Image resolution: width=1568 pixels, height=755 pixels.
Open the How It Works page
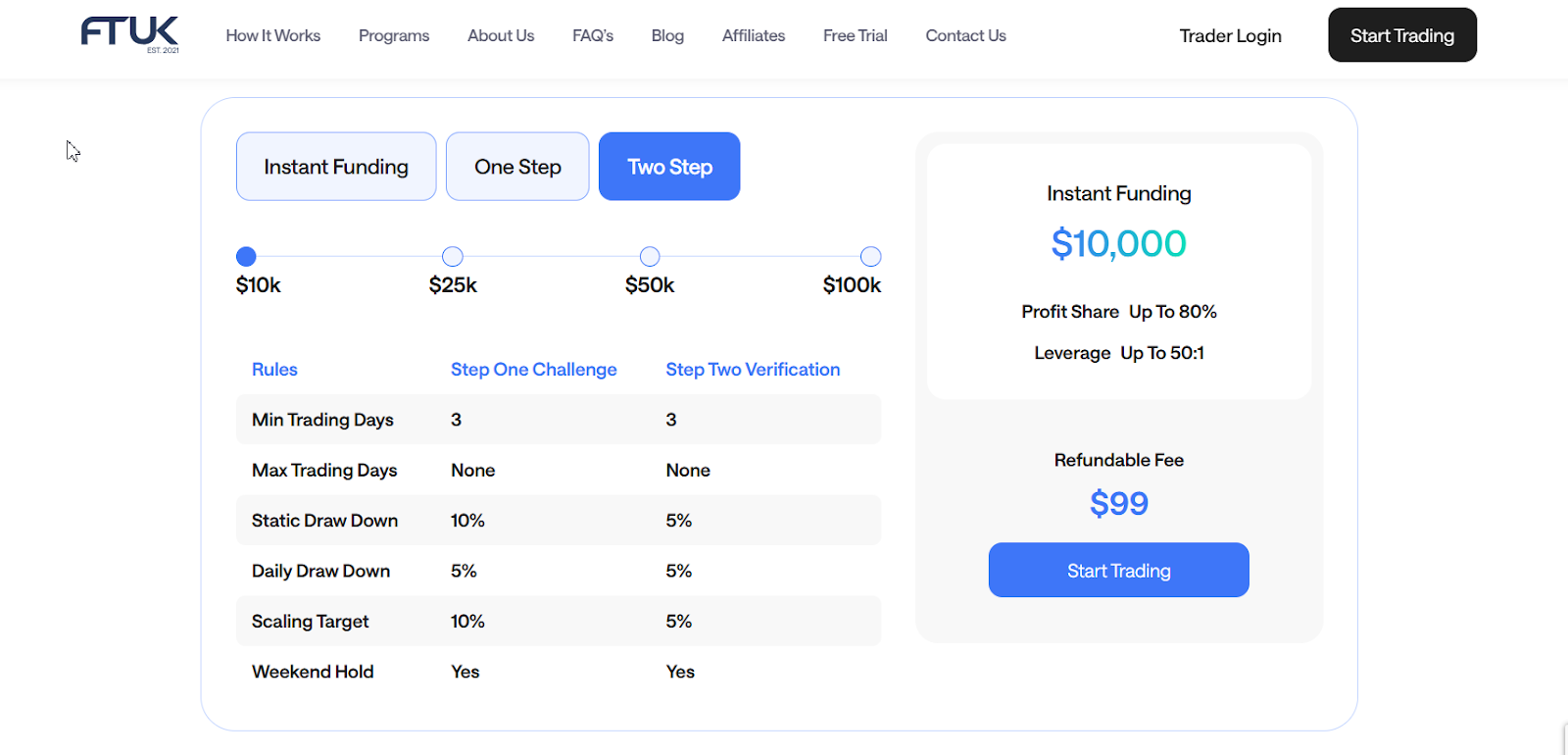272,36
